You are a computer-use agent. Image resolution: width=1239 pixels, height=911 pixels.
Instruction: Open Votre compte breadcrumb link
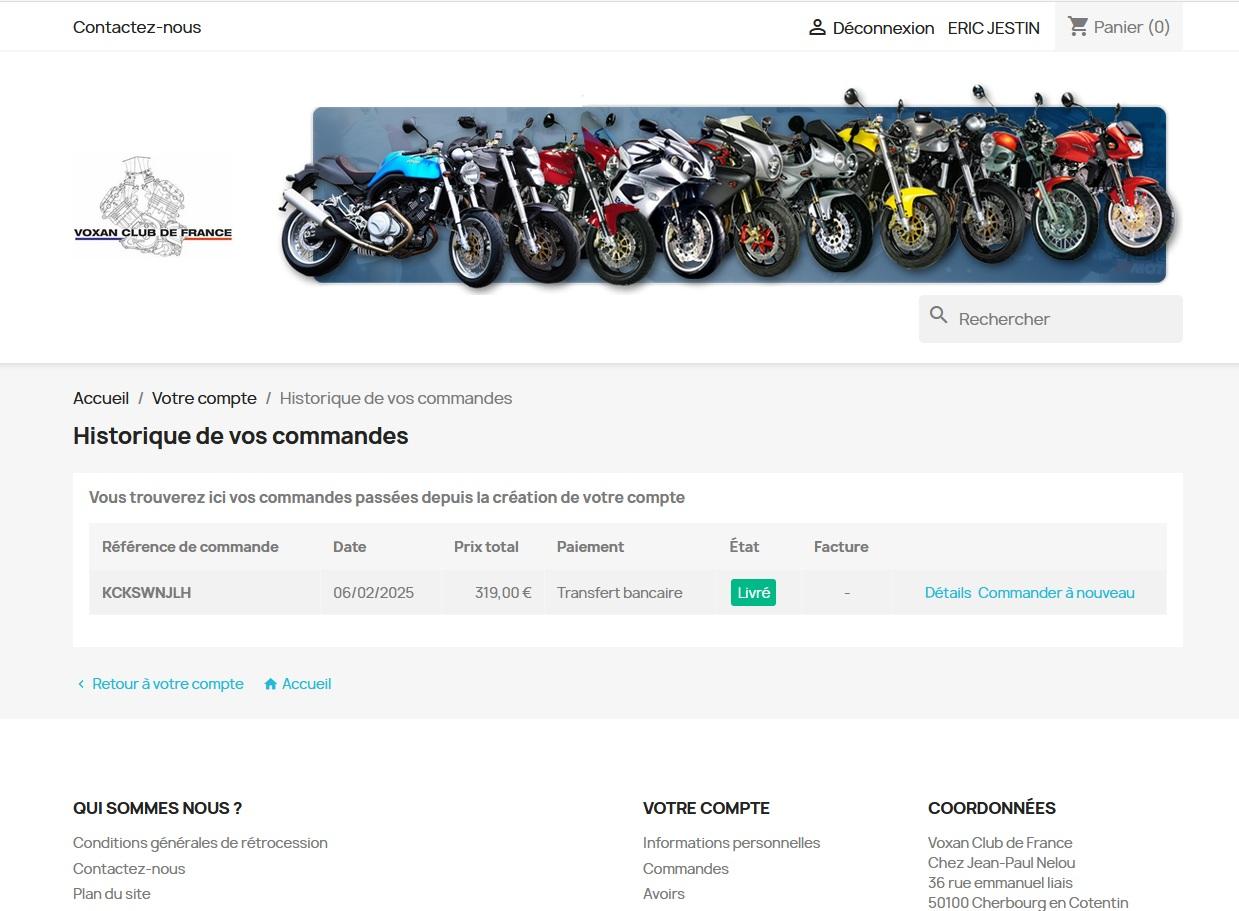[204, 398]
